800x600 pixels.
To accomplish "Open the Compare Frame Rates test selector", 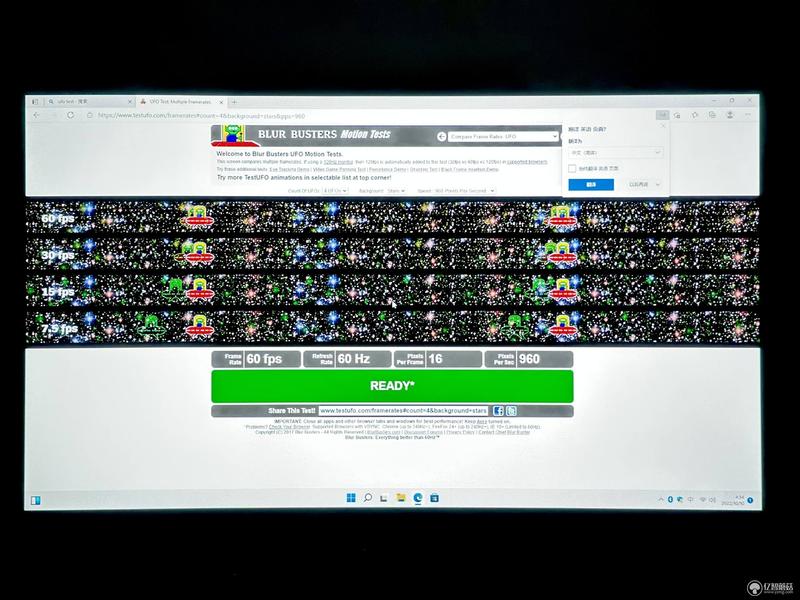I will point(503,137).
